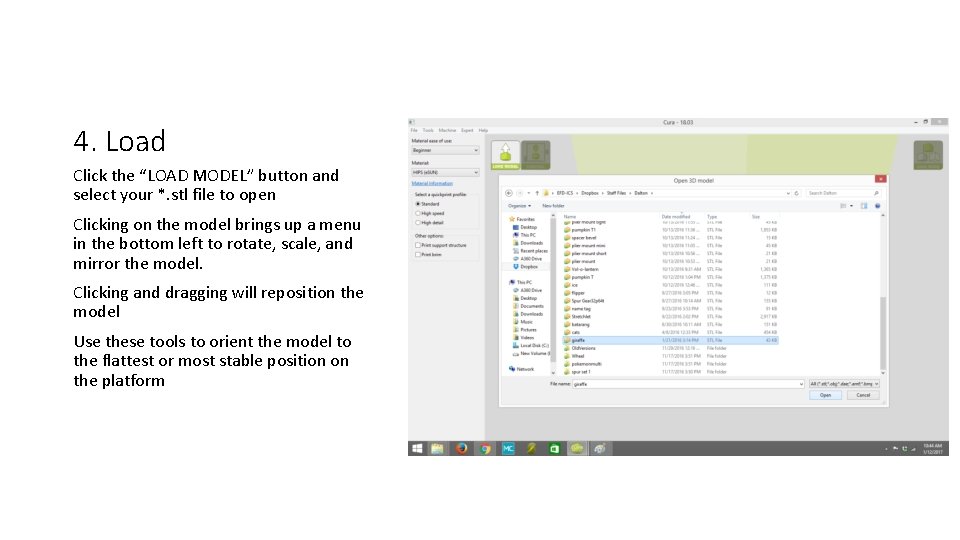The height and width of the screenshot is (540, 960).
Task: Open the Help menu in Cura
Action: coord(483,130)
